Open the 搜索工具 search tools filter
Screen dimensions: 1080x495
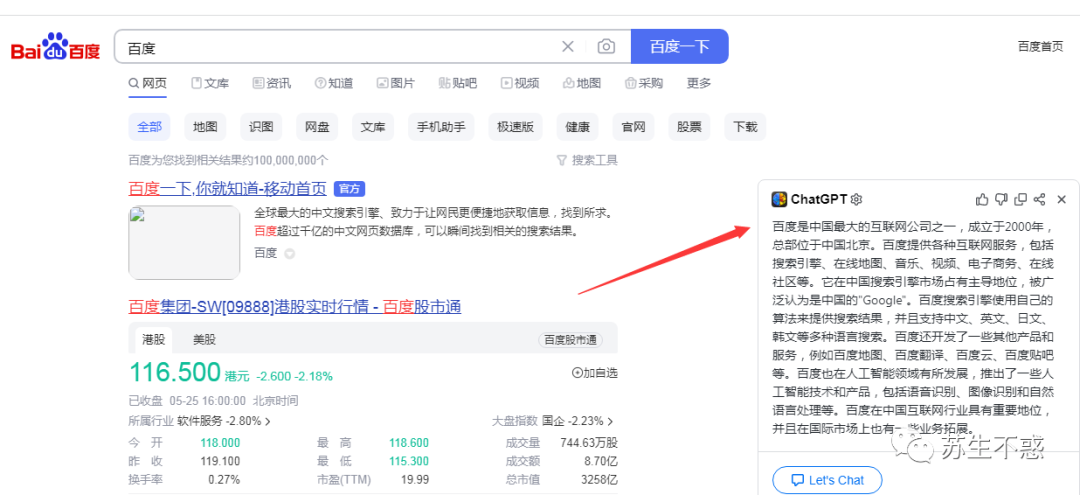587,160
